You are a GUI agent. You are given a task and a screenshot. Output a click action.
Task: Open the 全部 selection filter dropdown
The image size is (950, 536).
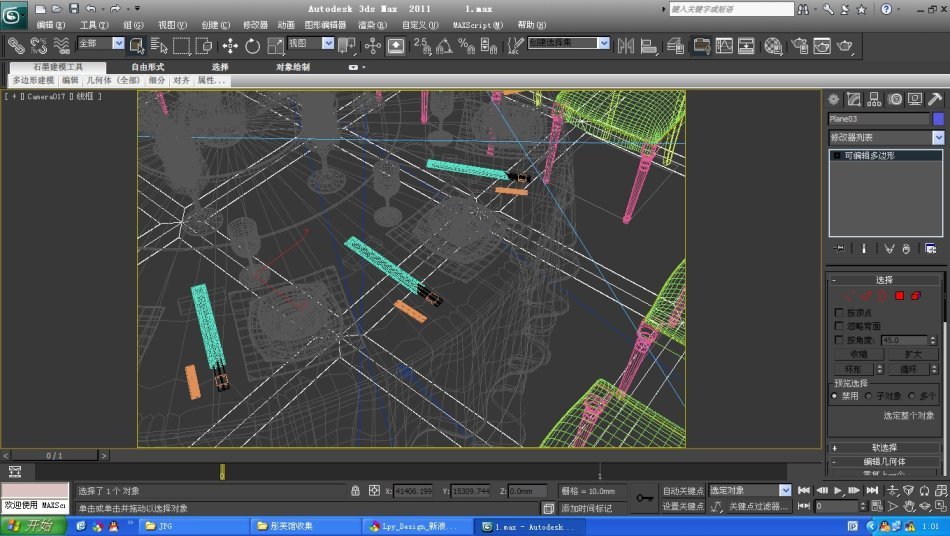click(119, 43)
